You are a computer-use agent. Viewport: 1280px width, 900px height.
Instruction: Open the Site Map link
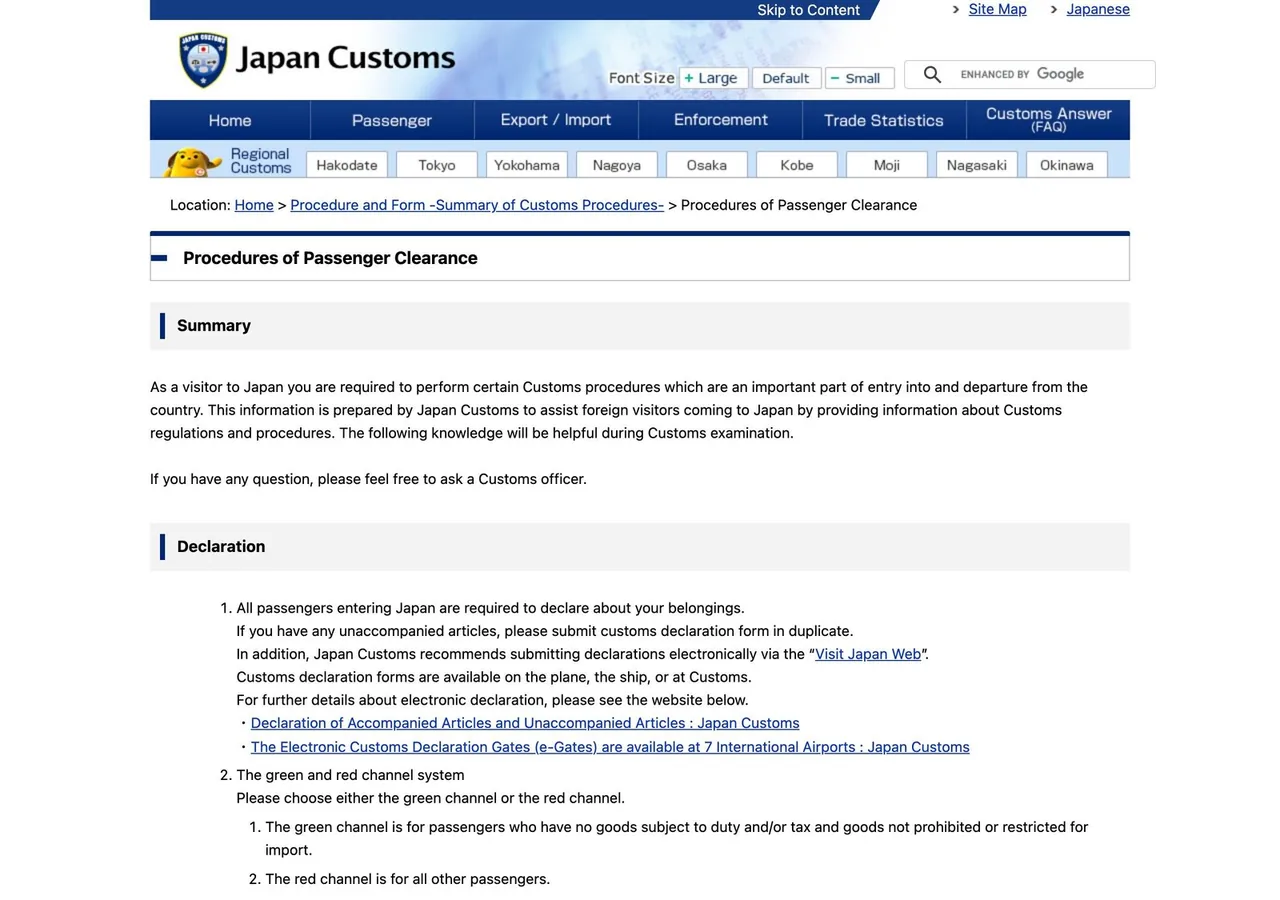(x=997, y=9)
